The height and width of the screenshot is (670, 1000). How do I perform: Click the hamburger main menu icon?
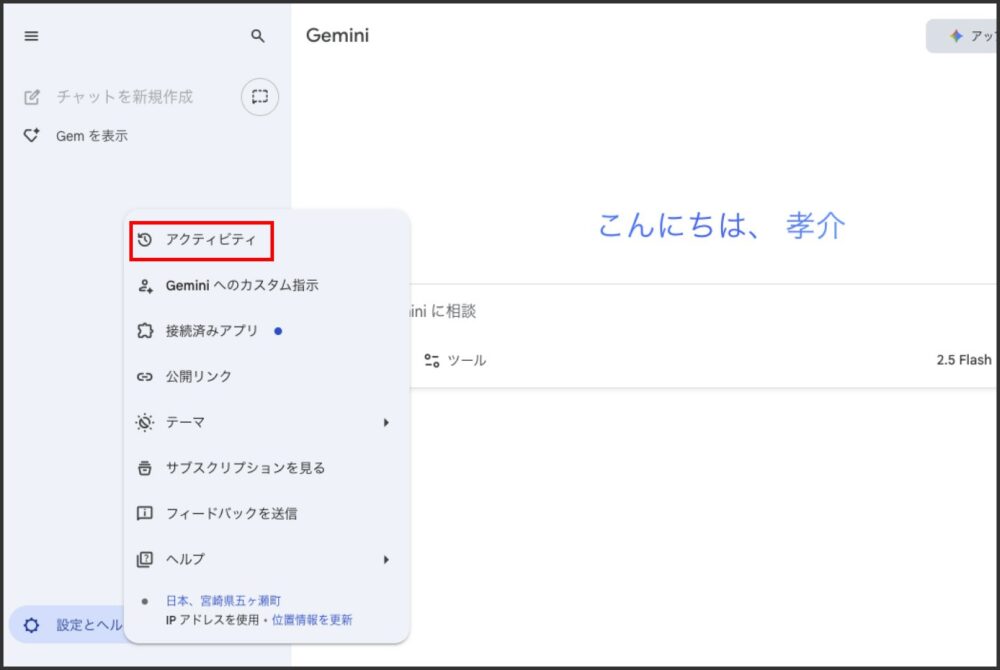pyautogui.click(x=32, y=36)
